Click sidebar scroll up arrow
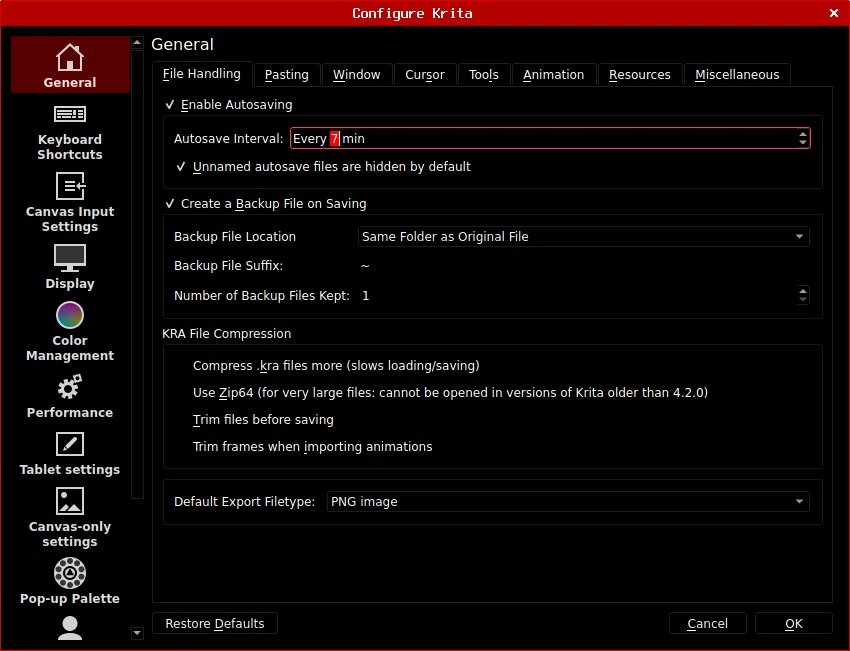This screenshot has width=850, height=651. tap(137, 42)
